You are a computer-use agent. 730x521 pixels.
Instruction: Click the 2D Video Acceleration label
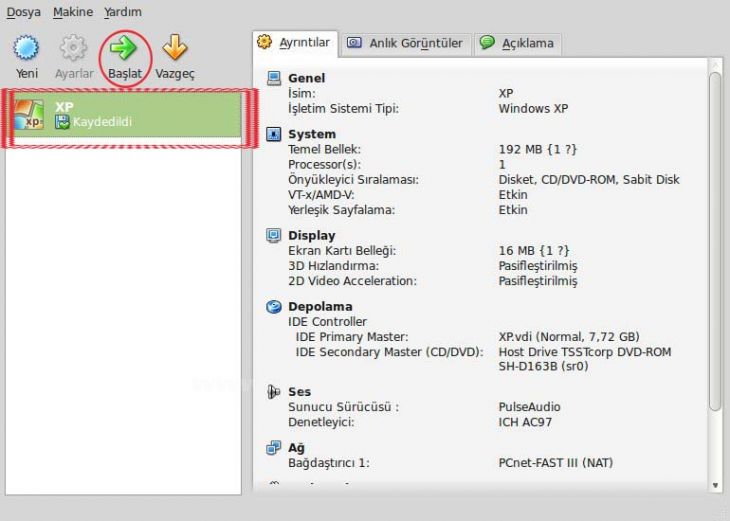pos(352,281)
